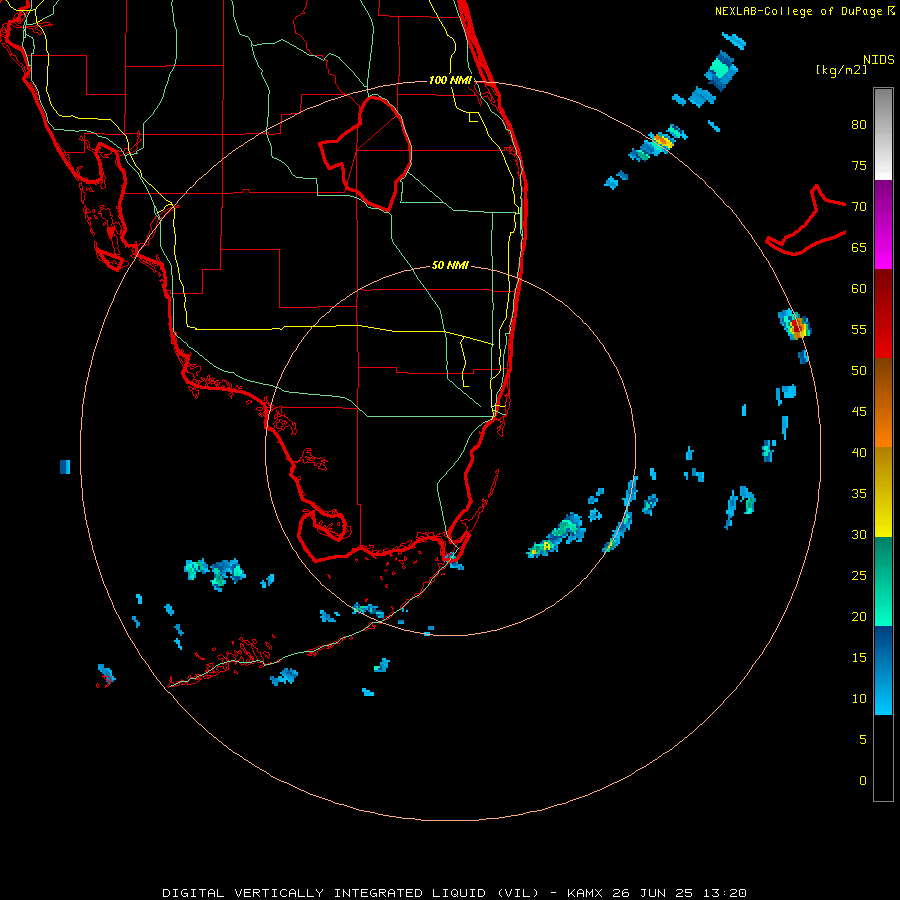Select the 20 value on the VIL scale
This screenshot has height=900, width=900.
[859, 616]
